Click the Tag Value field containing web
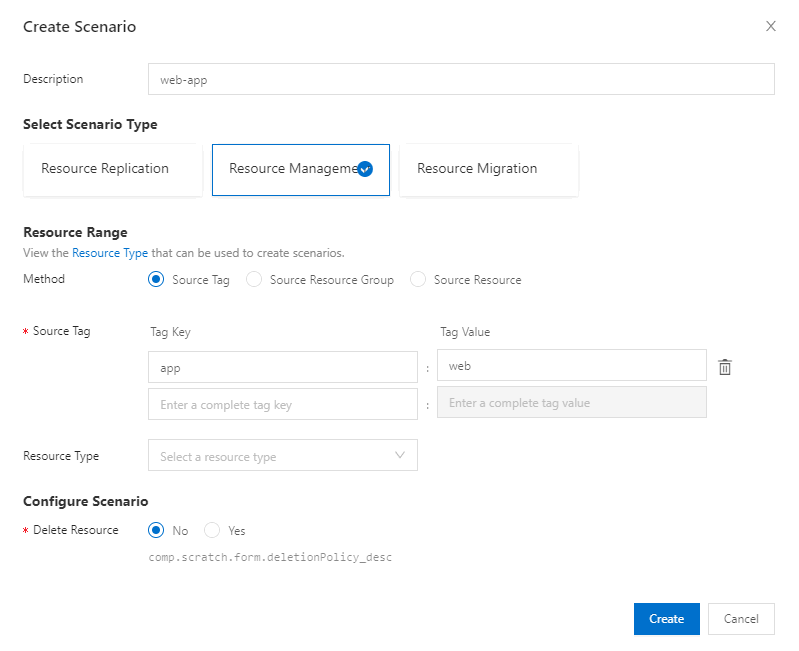The height and width of the screenshot is (651, 799). (x=572, y=365)
